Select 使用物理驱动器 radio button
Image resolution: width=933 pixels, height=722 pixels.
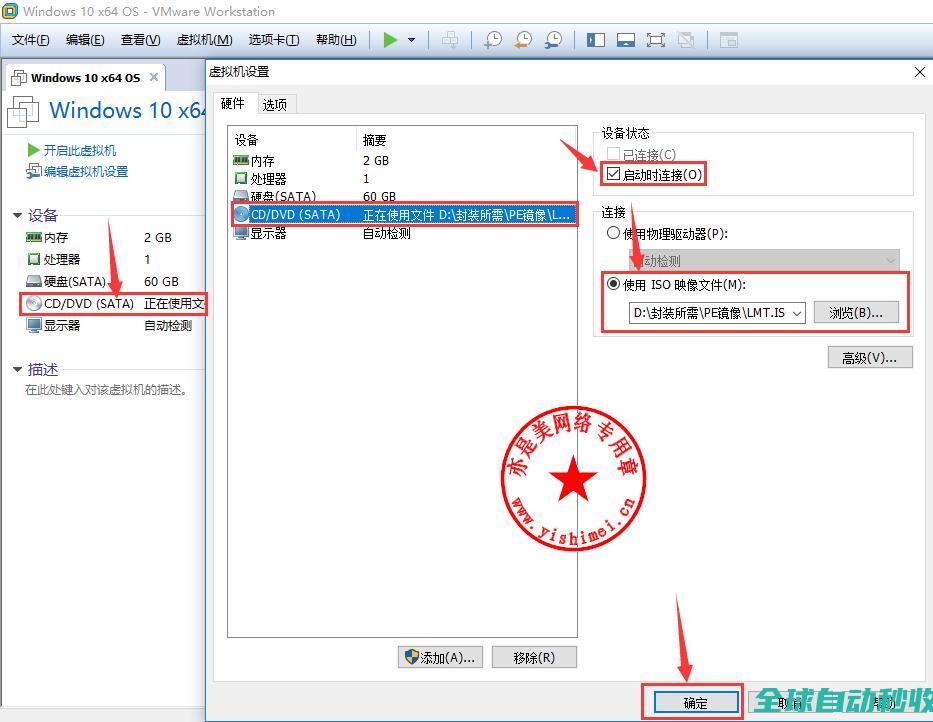[x=614, y=233]
